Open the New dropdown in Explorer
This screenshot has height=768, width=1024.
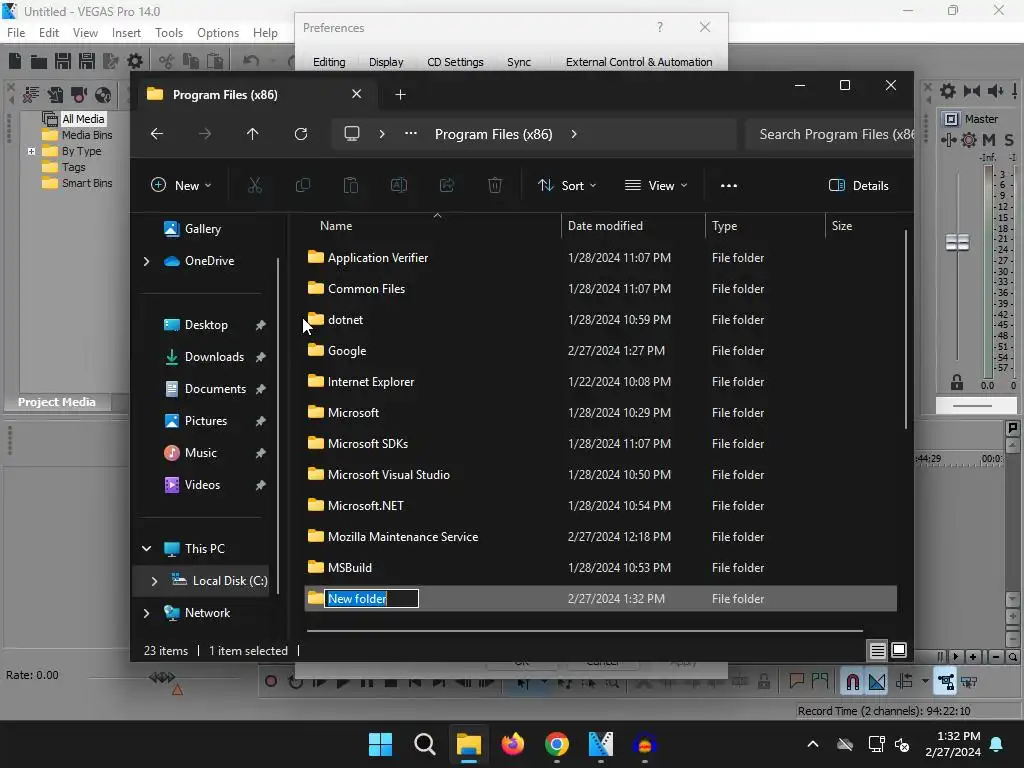(x=181, y=185)
